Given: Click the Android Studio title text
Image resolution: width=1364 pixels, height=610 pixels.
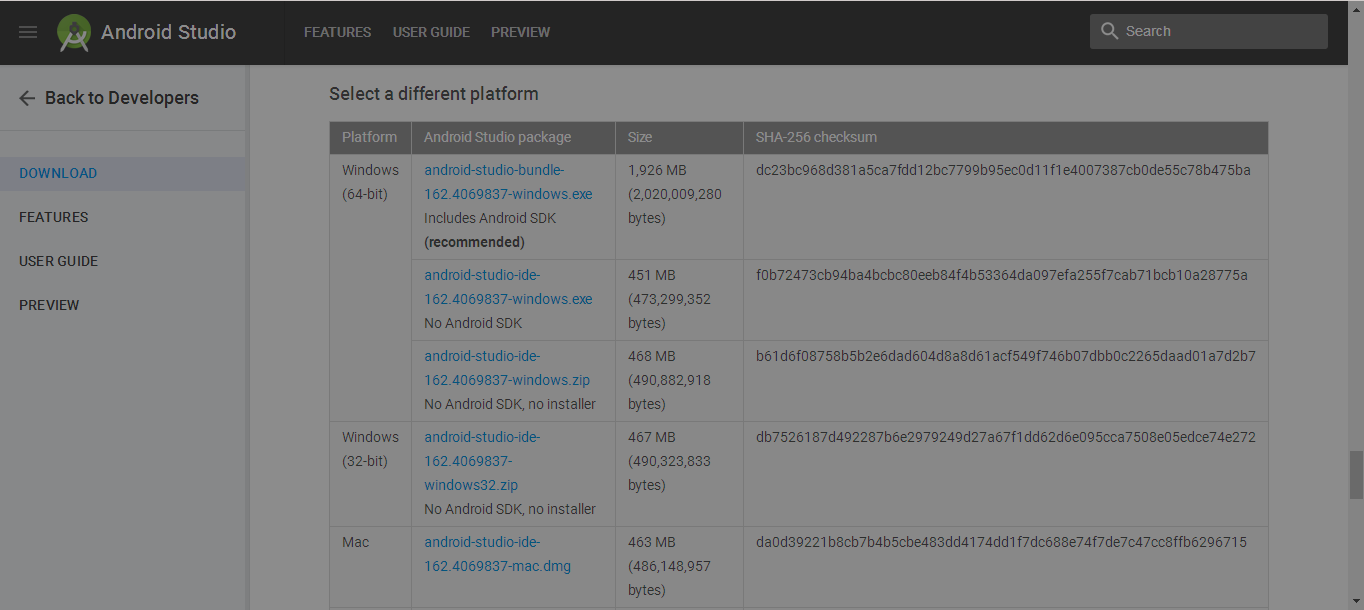Looking at the screenshot, I should coord(168,32).
